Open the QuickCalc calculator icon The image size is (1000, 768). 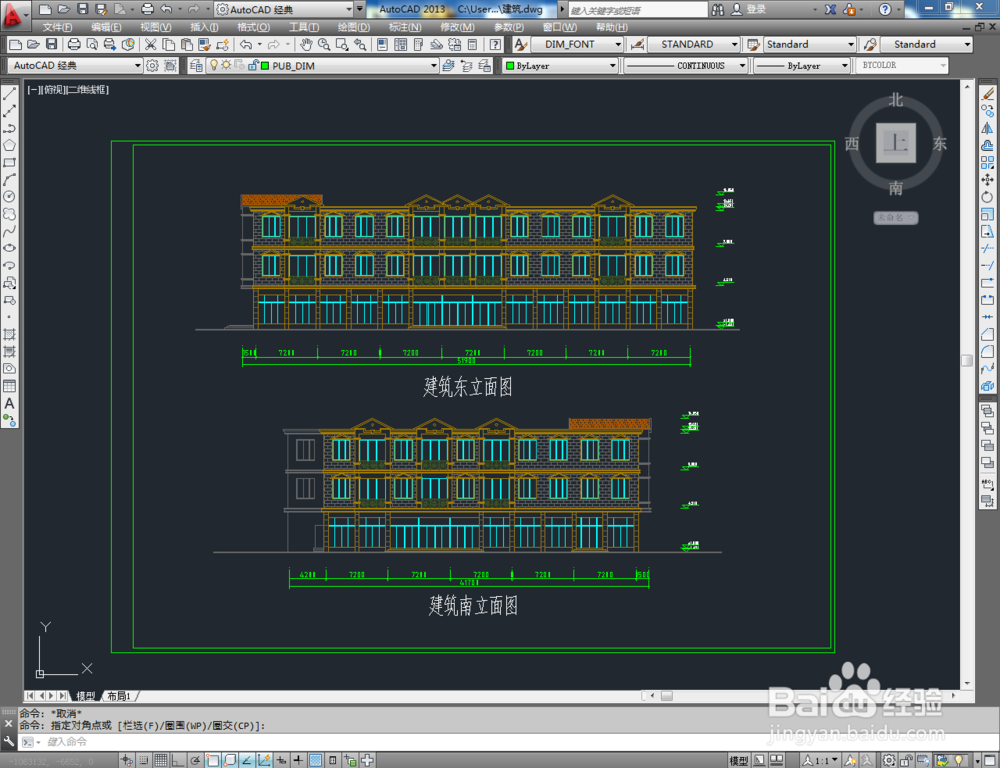pos(473,44)
